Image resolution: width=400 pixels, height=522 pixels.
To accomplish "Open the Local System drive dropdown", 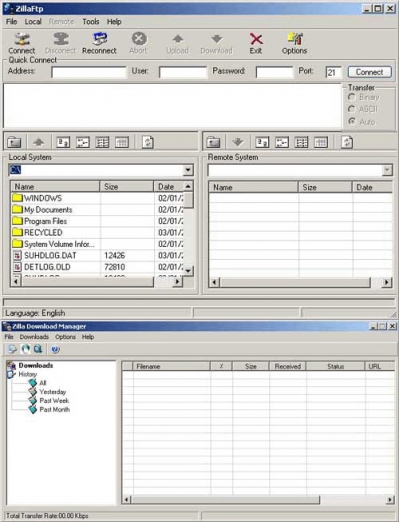I will pos(188,170).
